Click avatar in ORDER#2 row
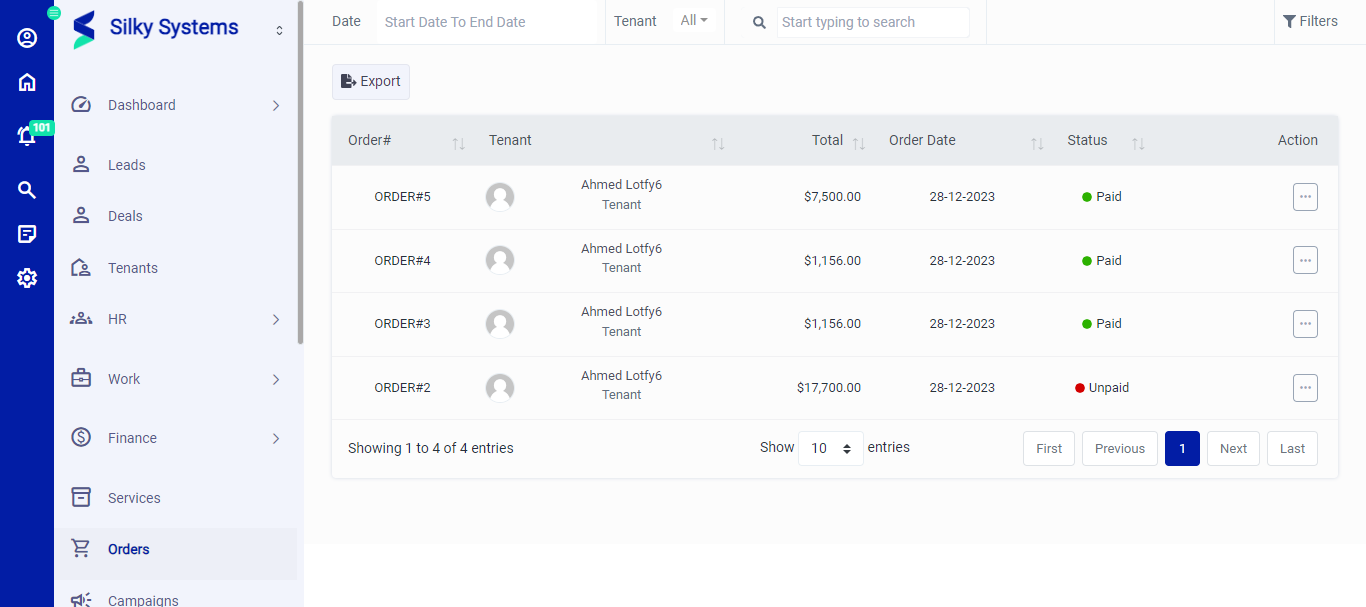Viewport: 1366px width, 607px height. click(500, 388)
